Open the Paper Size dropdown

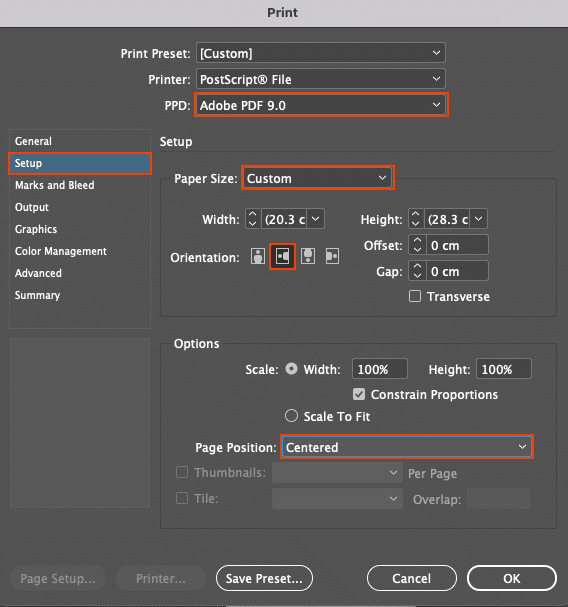318,178
